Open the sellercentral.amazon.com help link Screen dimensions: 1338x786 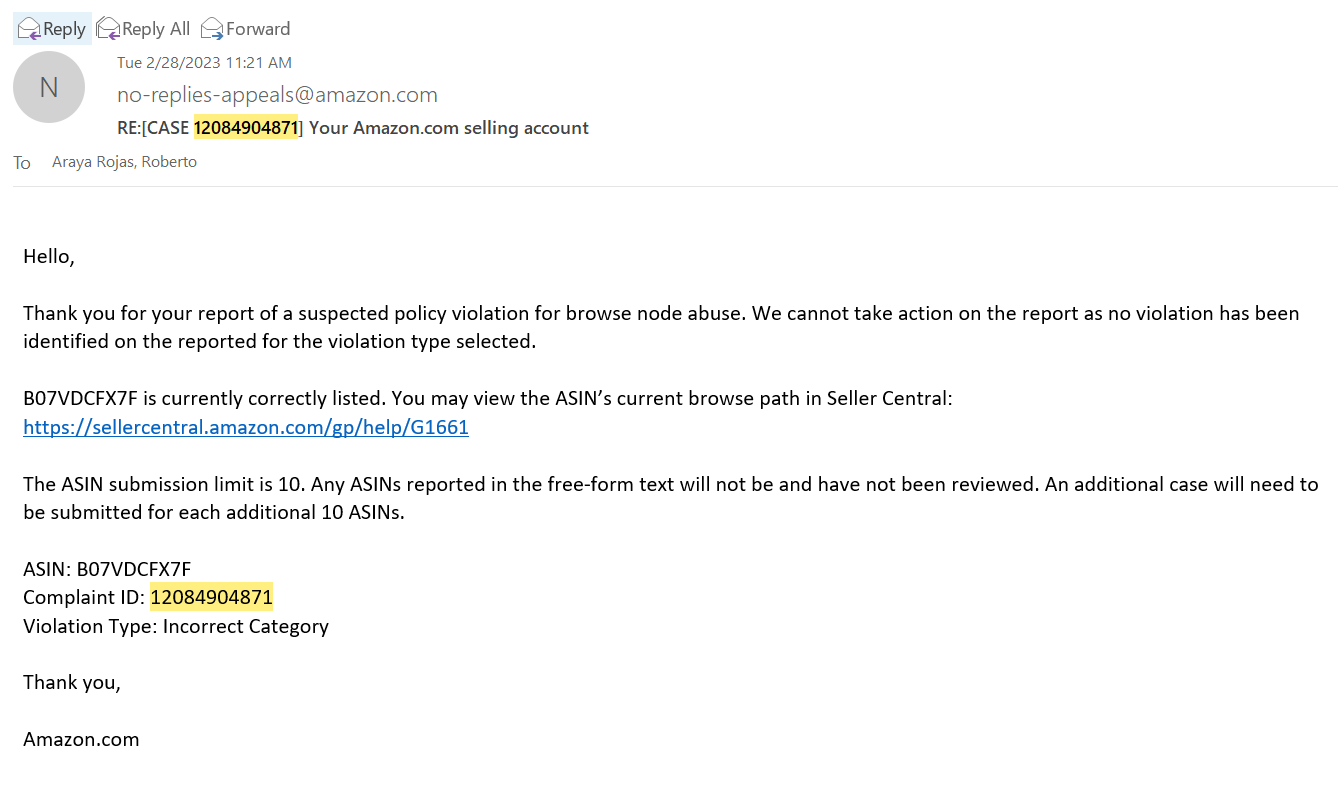pyautogui.click(x=246, y=427)
